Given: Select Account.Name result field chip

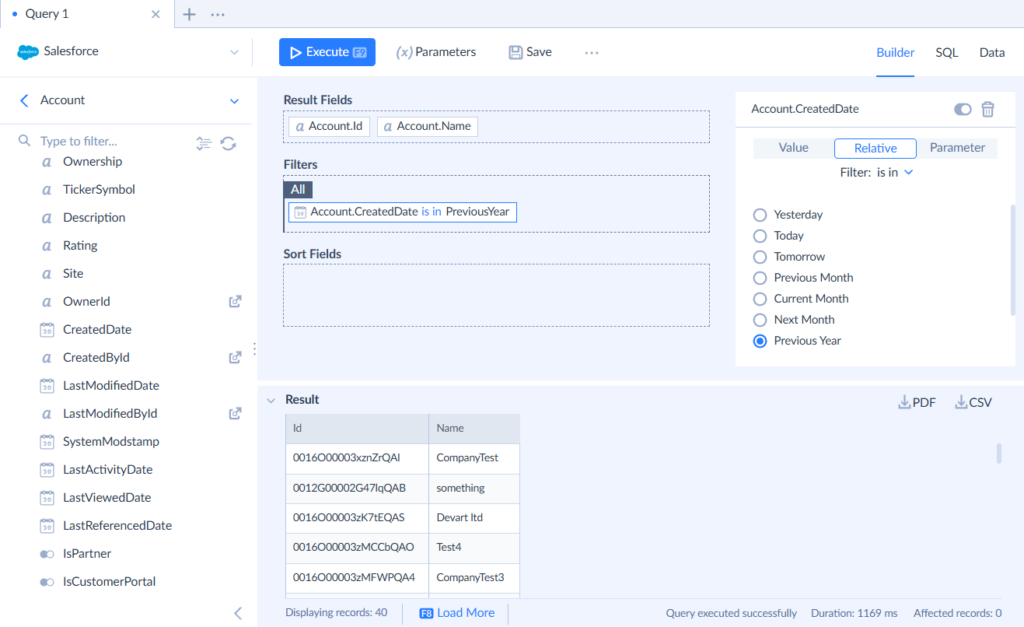Looking at the screenshot, I should click(427, 126).
